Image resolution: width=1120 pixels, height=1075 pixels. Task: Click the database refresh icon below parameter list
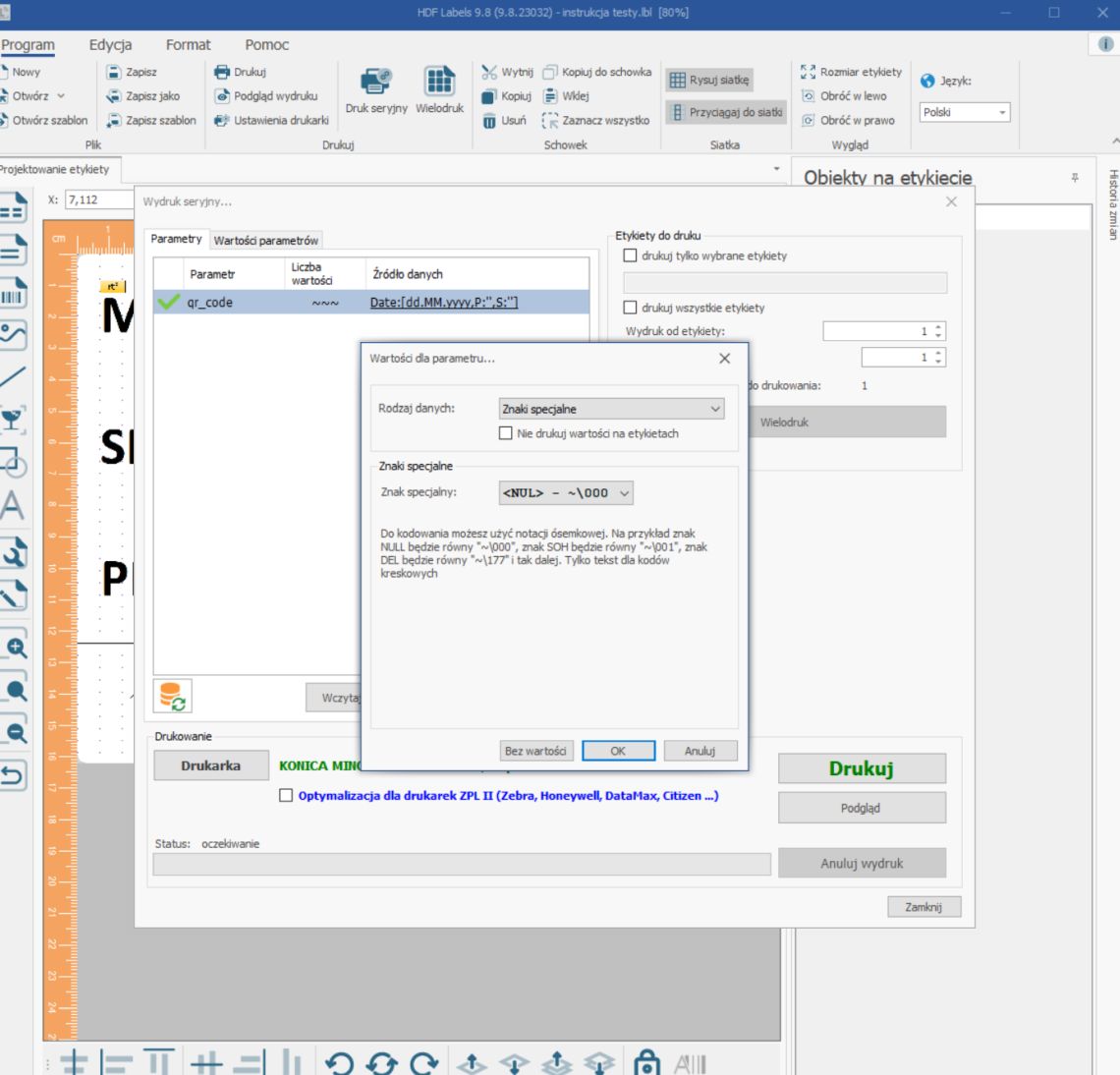pos(172,696)
